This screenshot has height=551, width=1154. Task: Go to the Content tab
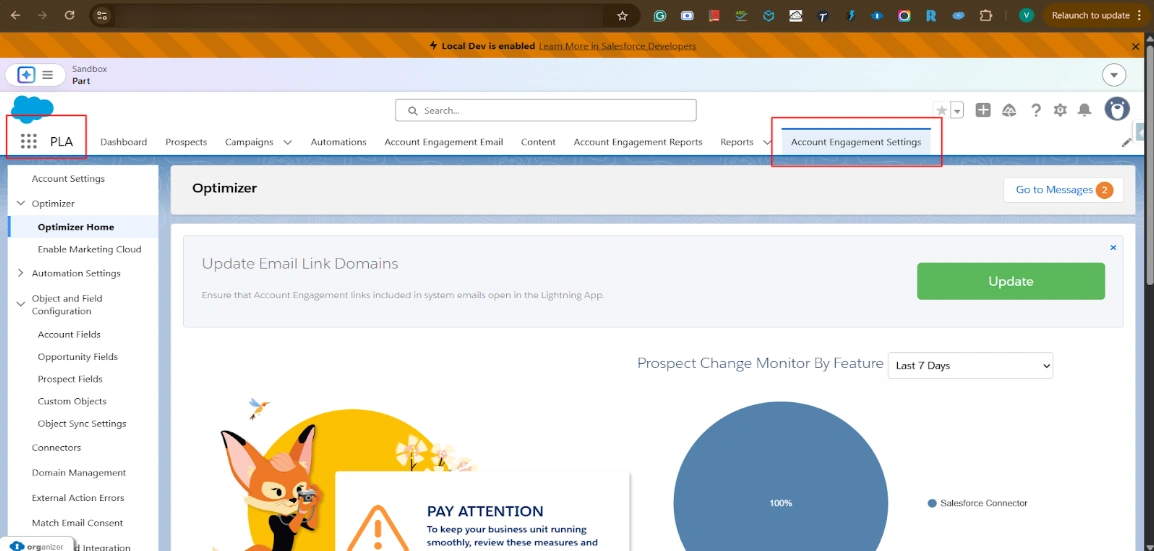538,142
